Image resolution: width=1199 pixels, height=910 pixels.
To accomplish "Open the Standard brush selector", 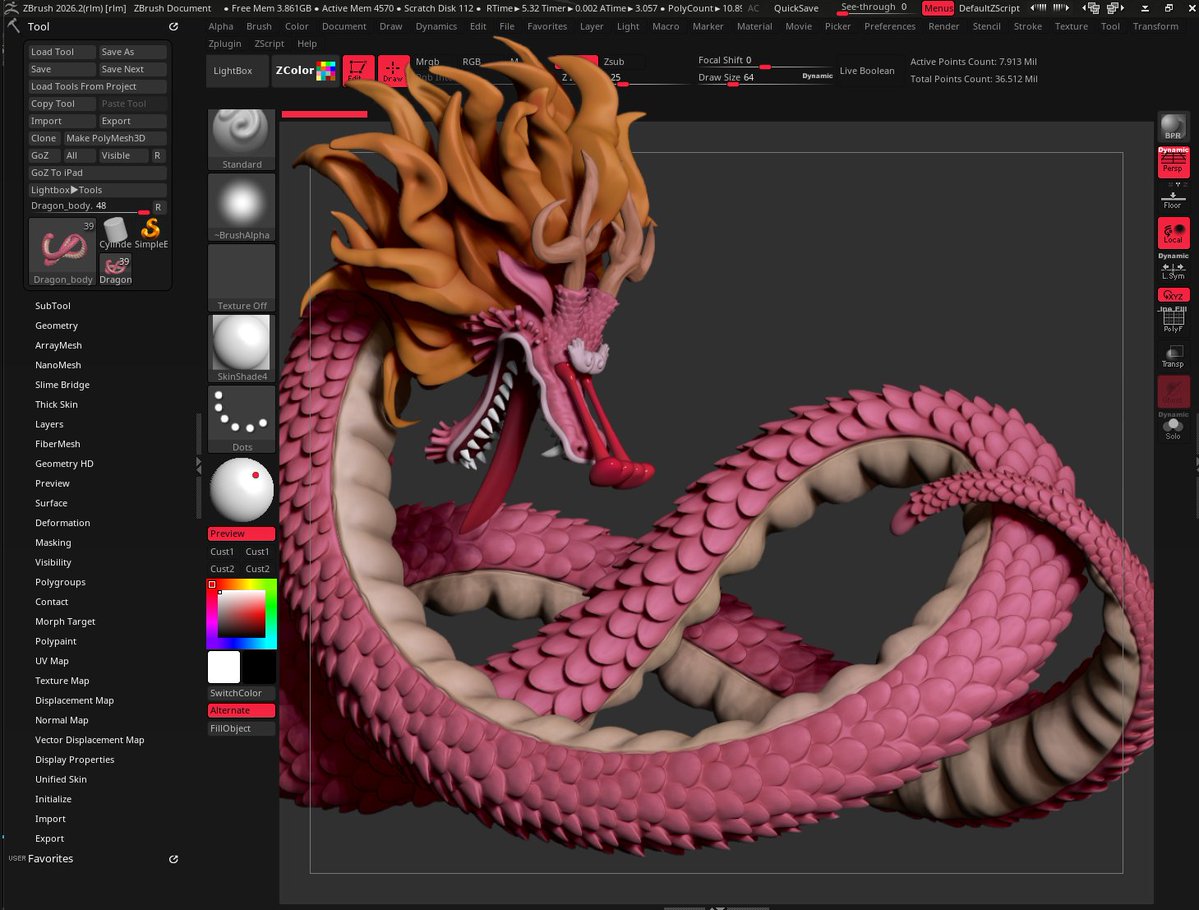I will point(242,139).
